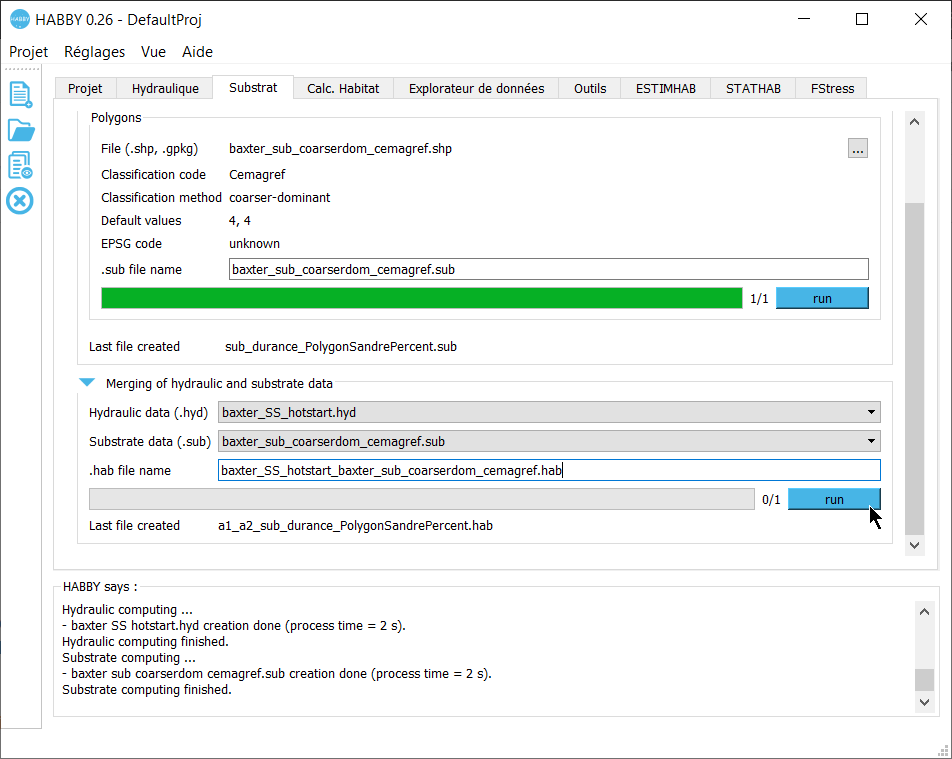Image resolution: width=952 pixels, height=759 pixels.
Task: Click the view project files icon
Action: (x=20, y=165)
